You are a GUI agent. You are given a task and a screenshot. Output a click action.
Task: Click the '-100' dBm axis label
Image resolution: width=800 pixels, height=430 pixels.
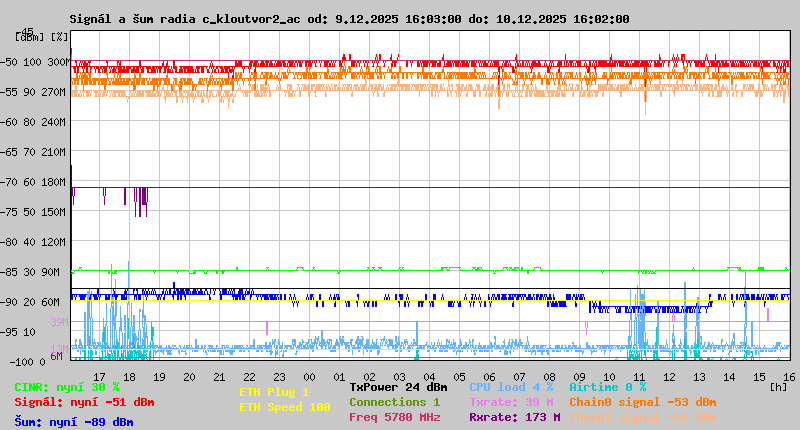(x=23, y=362)
